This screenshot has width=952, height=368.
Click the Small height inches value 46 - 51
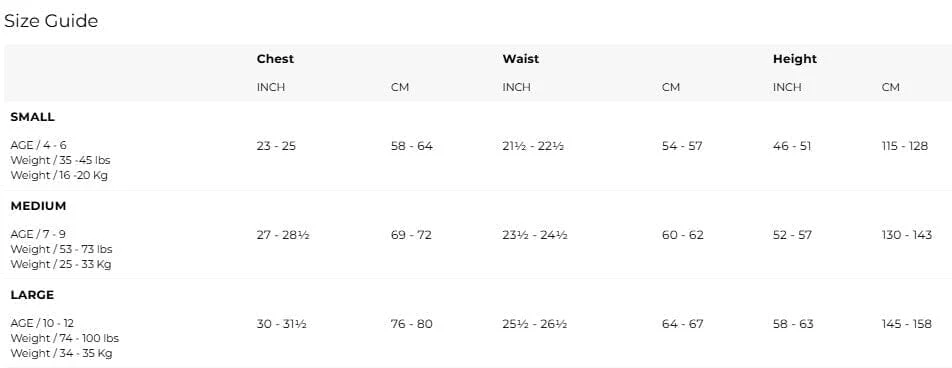coord(792,146)
